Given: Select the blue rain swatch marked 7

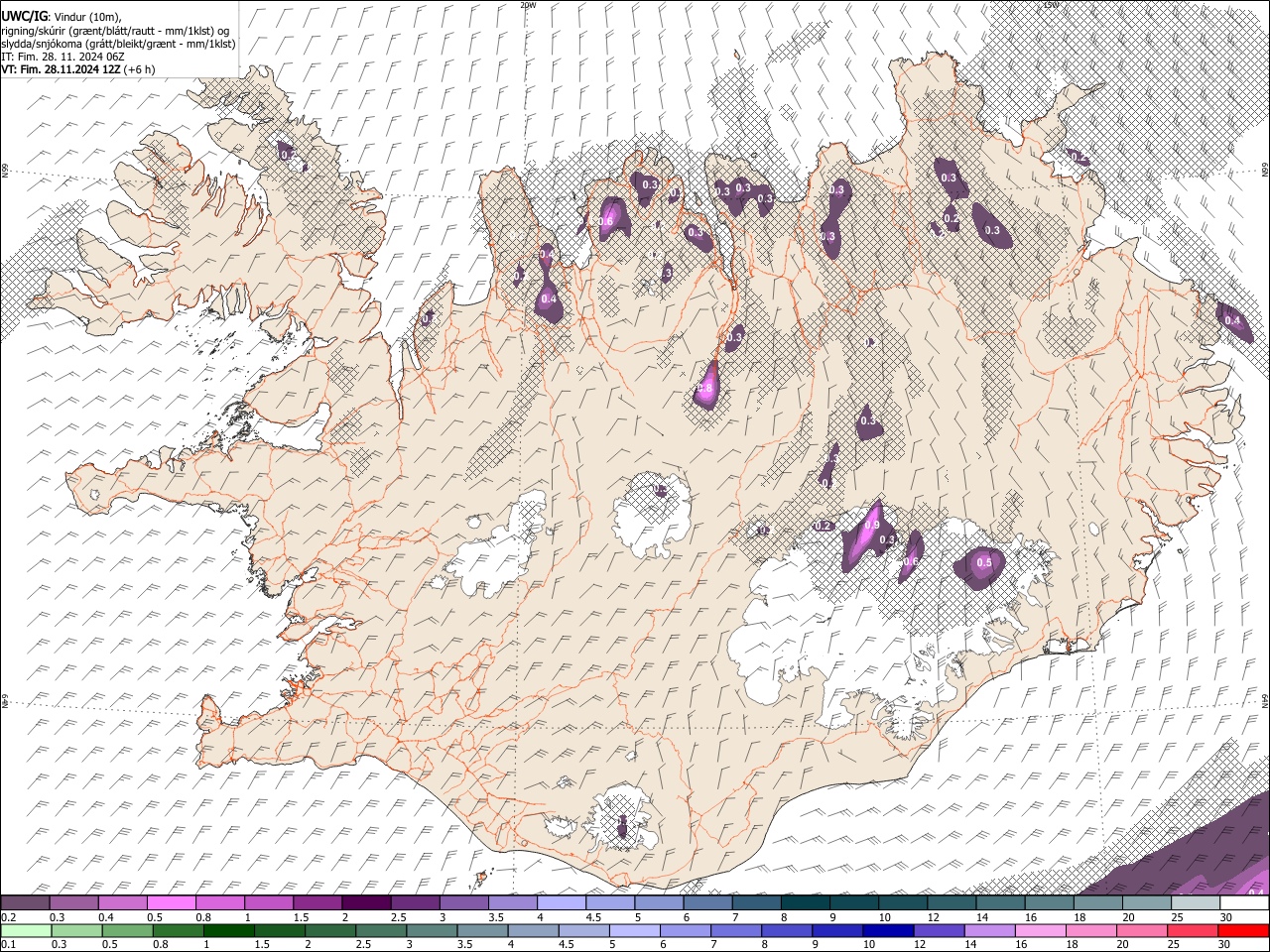Looking at the screenshot, I should tap(735, 930).
